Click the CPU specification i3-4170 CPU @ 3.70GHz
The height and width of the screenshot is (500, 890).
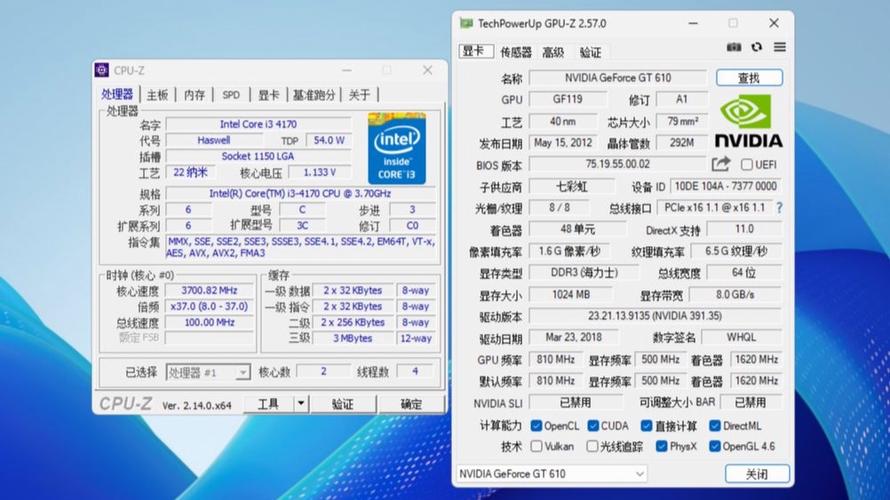300,193
